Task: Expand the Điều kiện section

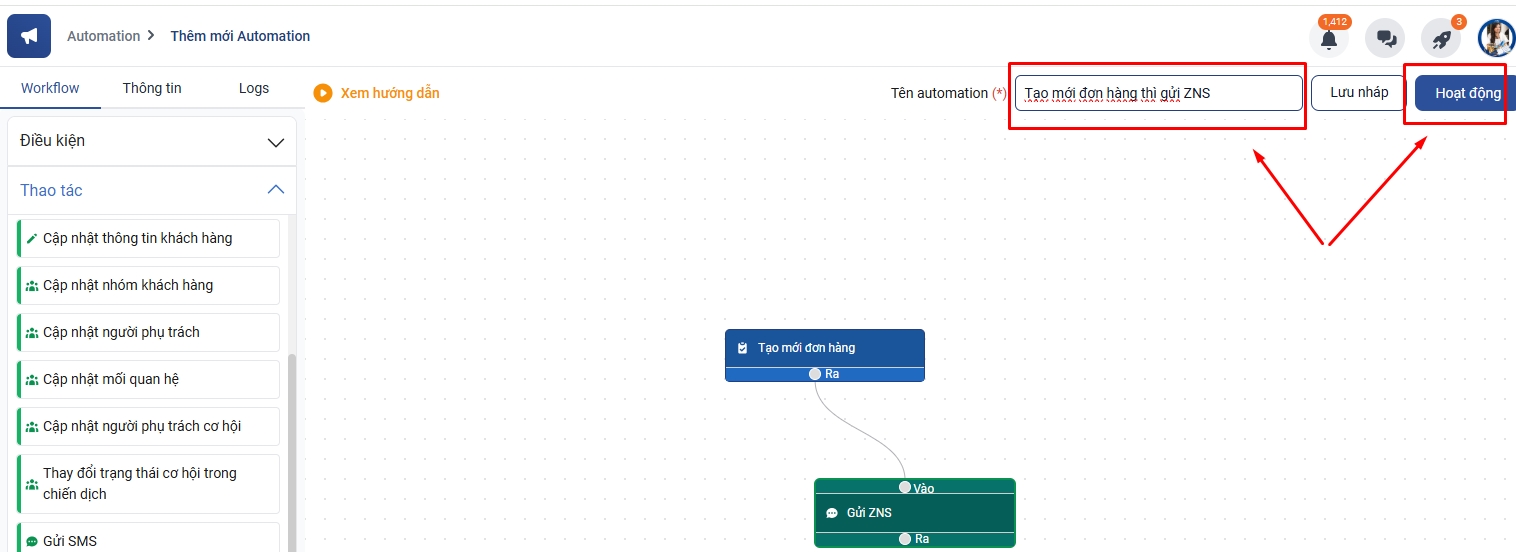Action: point(276,142)
